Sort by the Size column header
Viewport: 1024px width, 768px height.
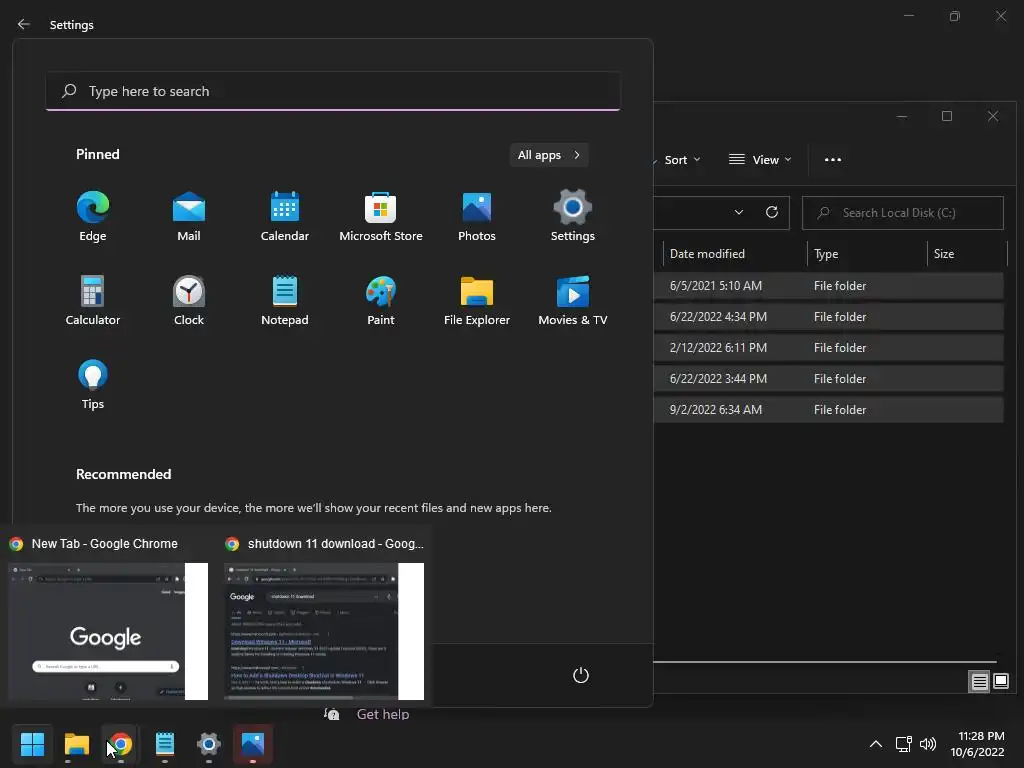[x=967, y=254]
